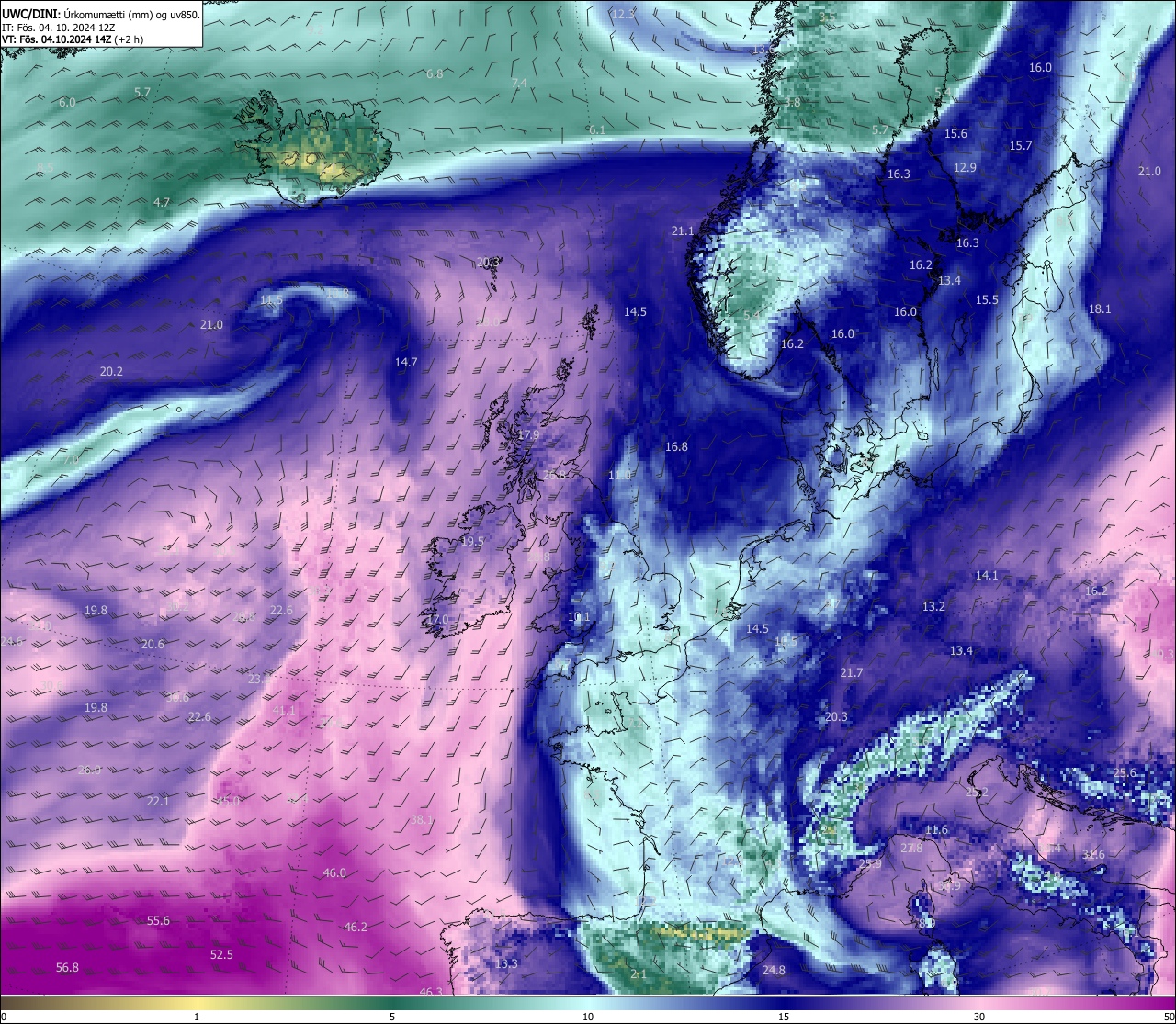This screenshot has width=1176, height=1024.
Task: Click the legend scale tick label 50
Action: (1169, 1017)
